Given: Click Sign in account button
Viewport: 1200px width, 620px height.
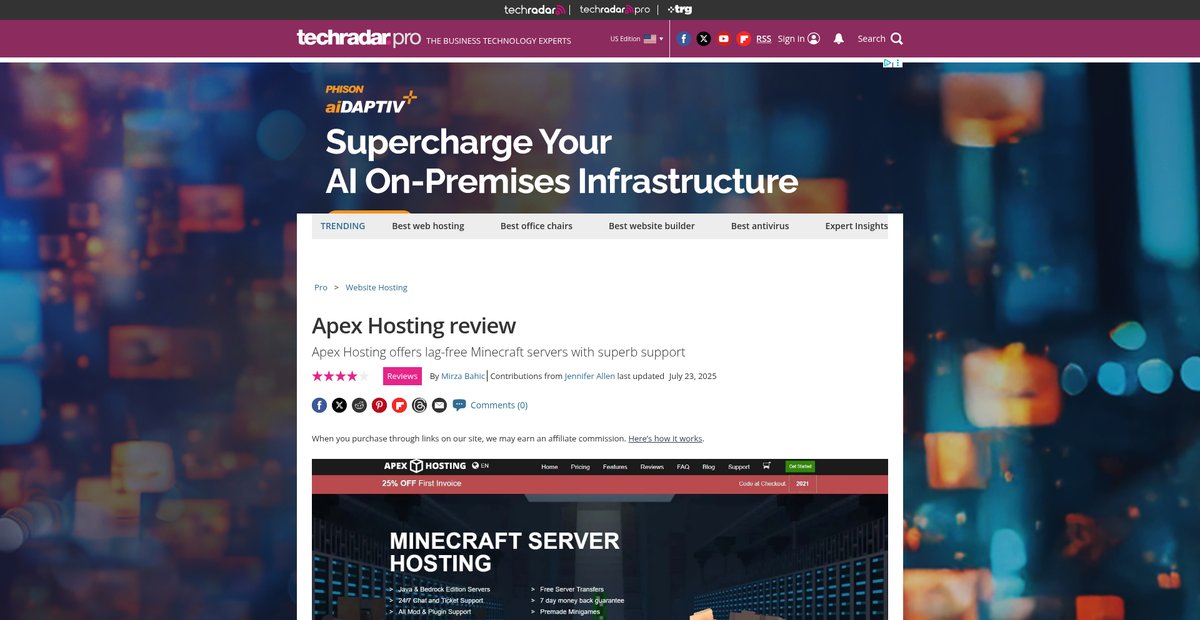Looking at the screenshot, I should click(799, 39).
